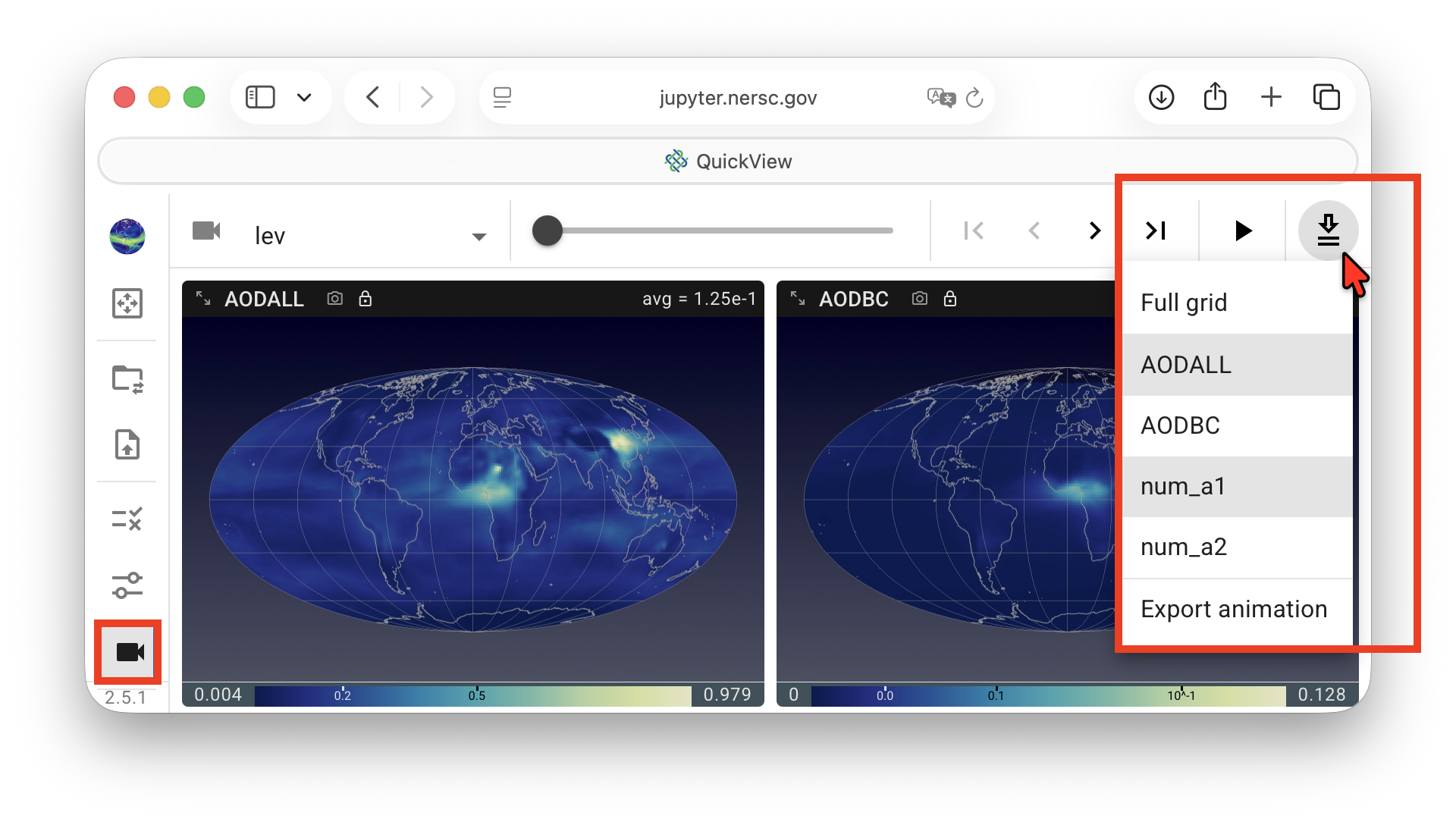The height and width of the screenshot is (825, 1456).
Task: Toggle the lock on AODALL panel
Action: pos(366,299)
